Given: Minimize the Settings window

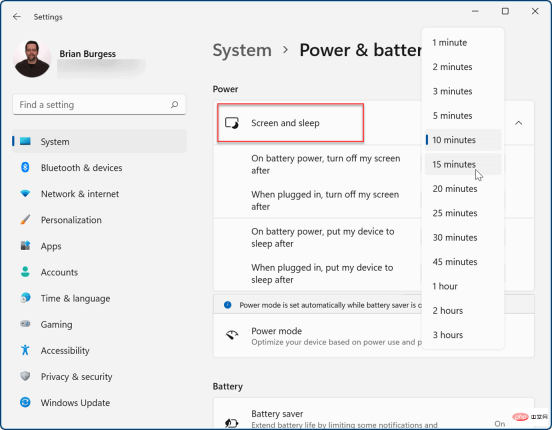Looking at the screenshot, I should pos(475,11).
